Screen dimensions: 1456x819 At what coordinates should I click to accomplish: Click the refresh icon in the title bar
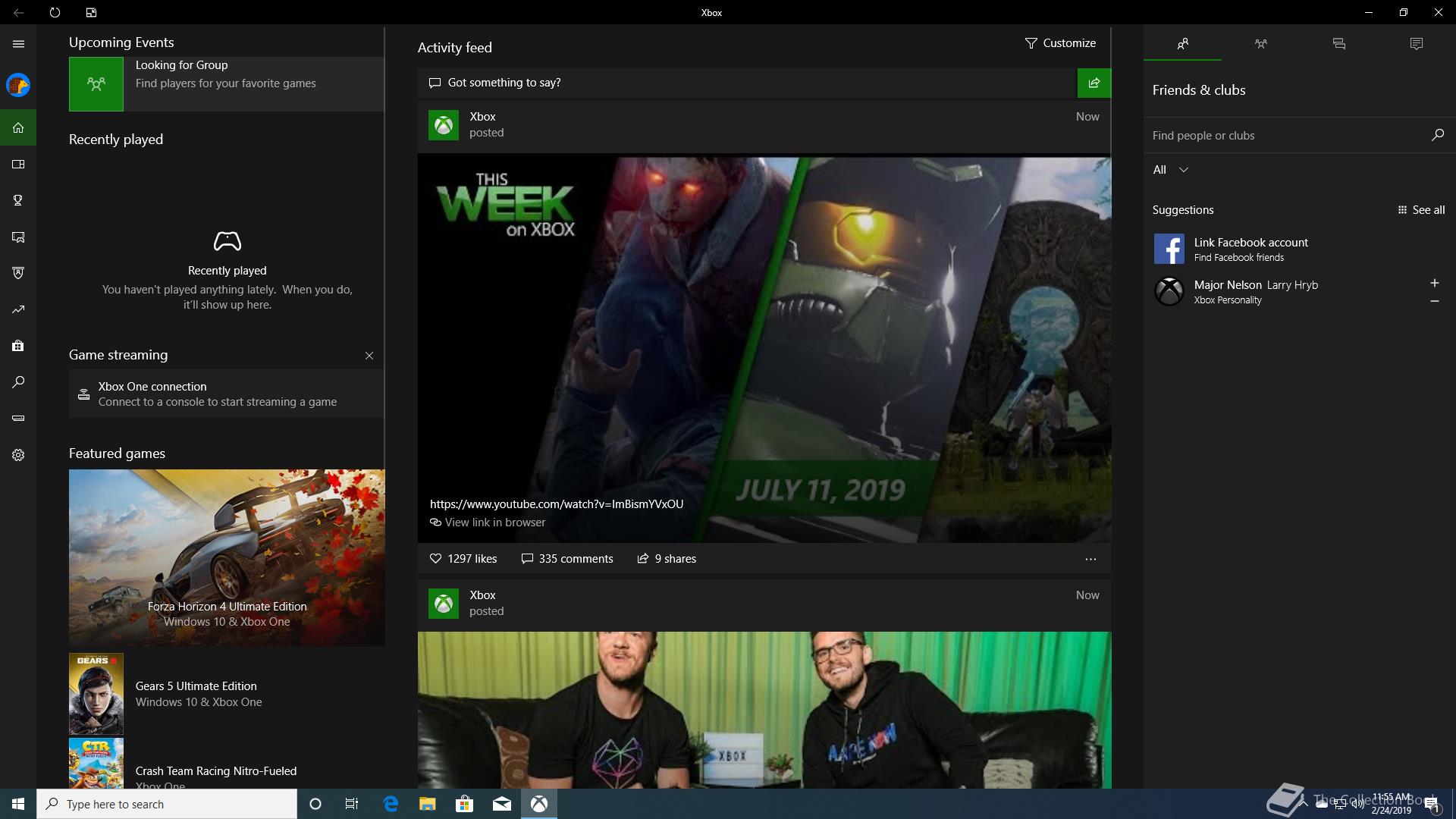tap(55, 12)
